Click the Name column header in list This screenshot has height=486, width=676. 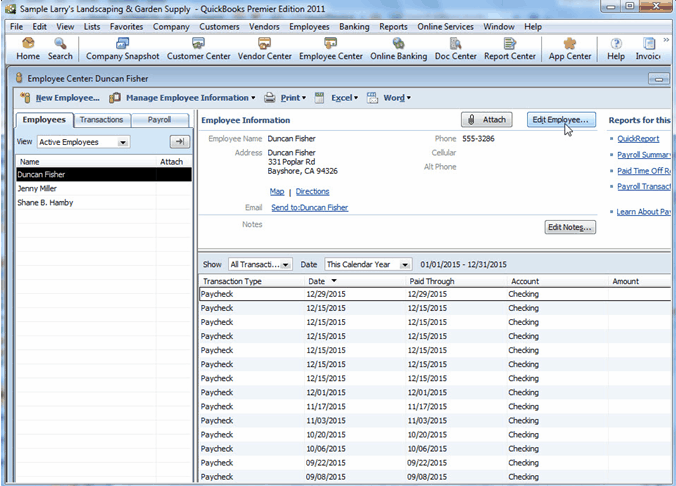click(x=86, y=162)
